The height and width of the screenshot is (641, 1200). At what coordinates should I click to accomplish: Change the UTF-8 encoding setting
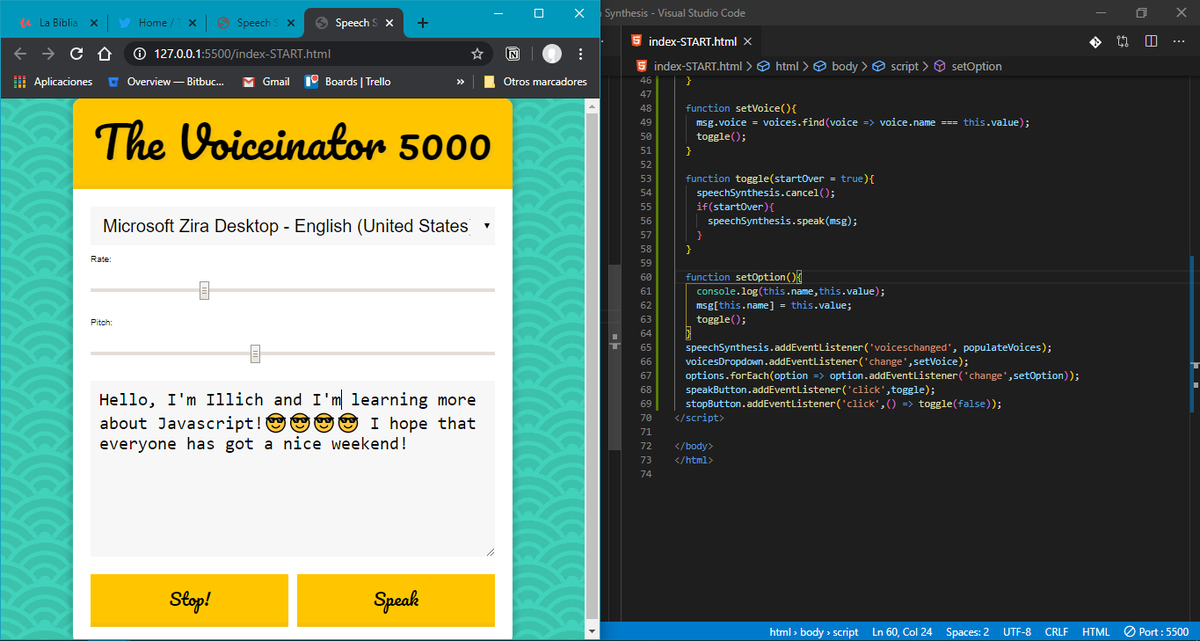pos(1015,632)
